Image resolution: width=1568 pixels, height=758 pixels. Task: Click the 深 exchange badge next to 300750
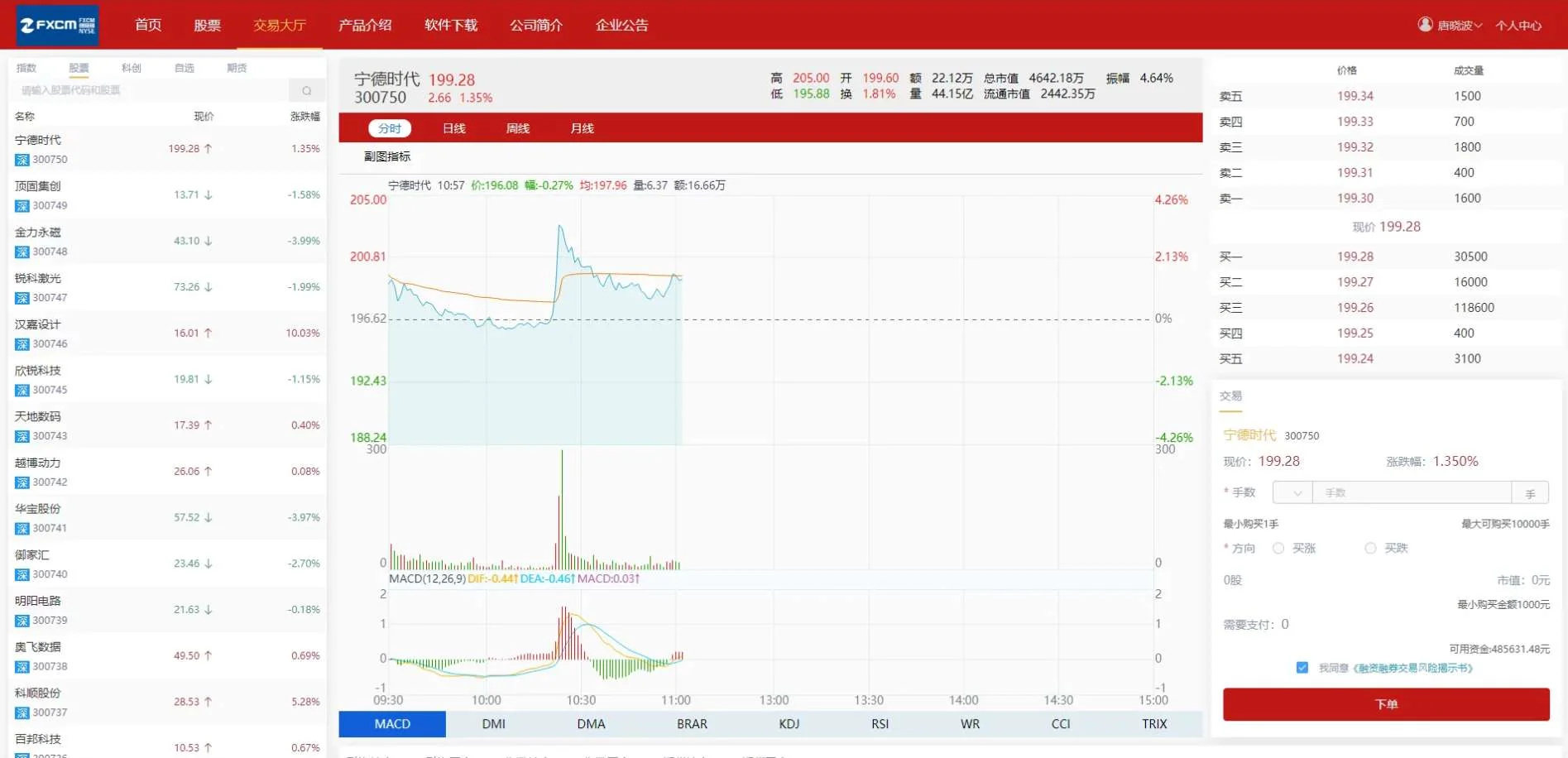click(22, 159)
